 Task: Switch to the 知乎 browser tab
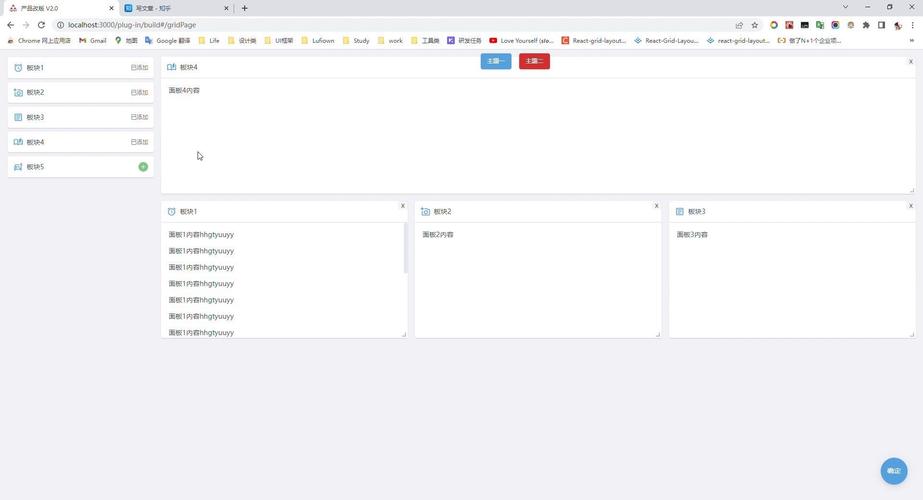[177, 8]
